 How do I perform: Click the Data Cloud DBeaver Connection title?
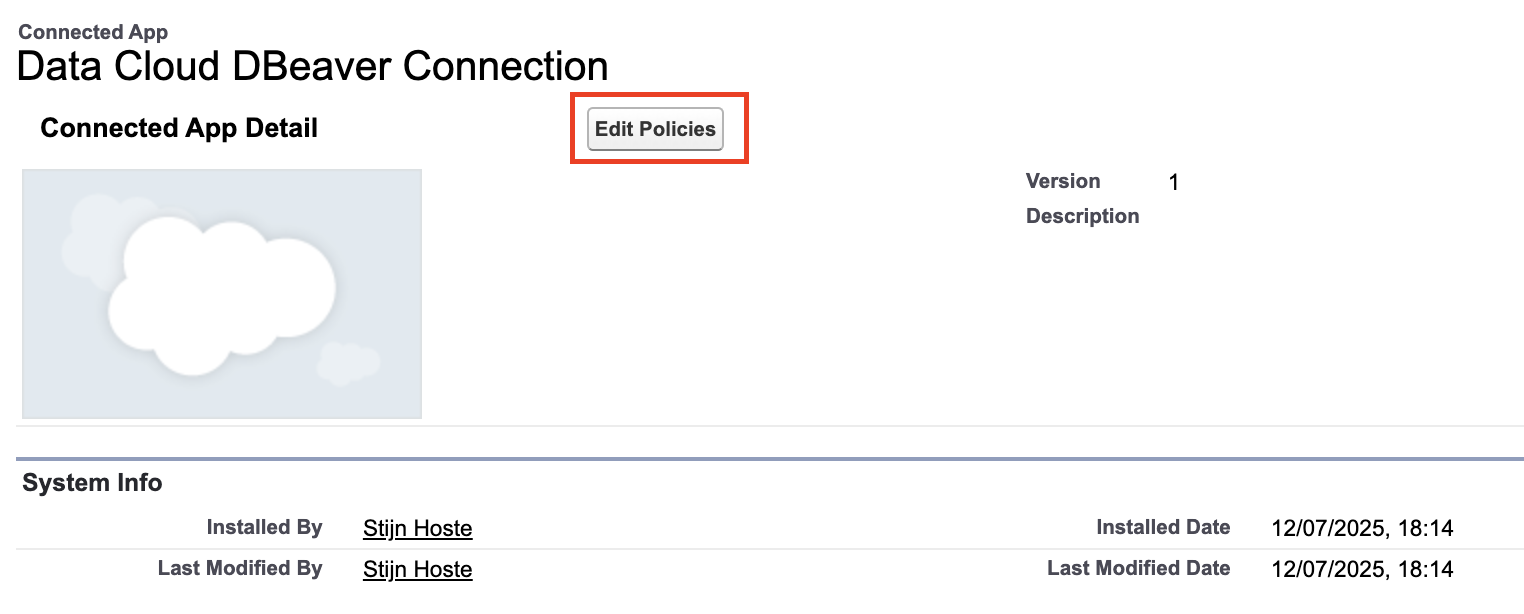tap(313, 67)
